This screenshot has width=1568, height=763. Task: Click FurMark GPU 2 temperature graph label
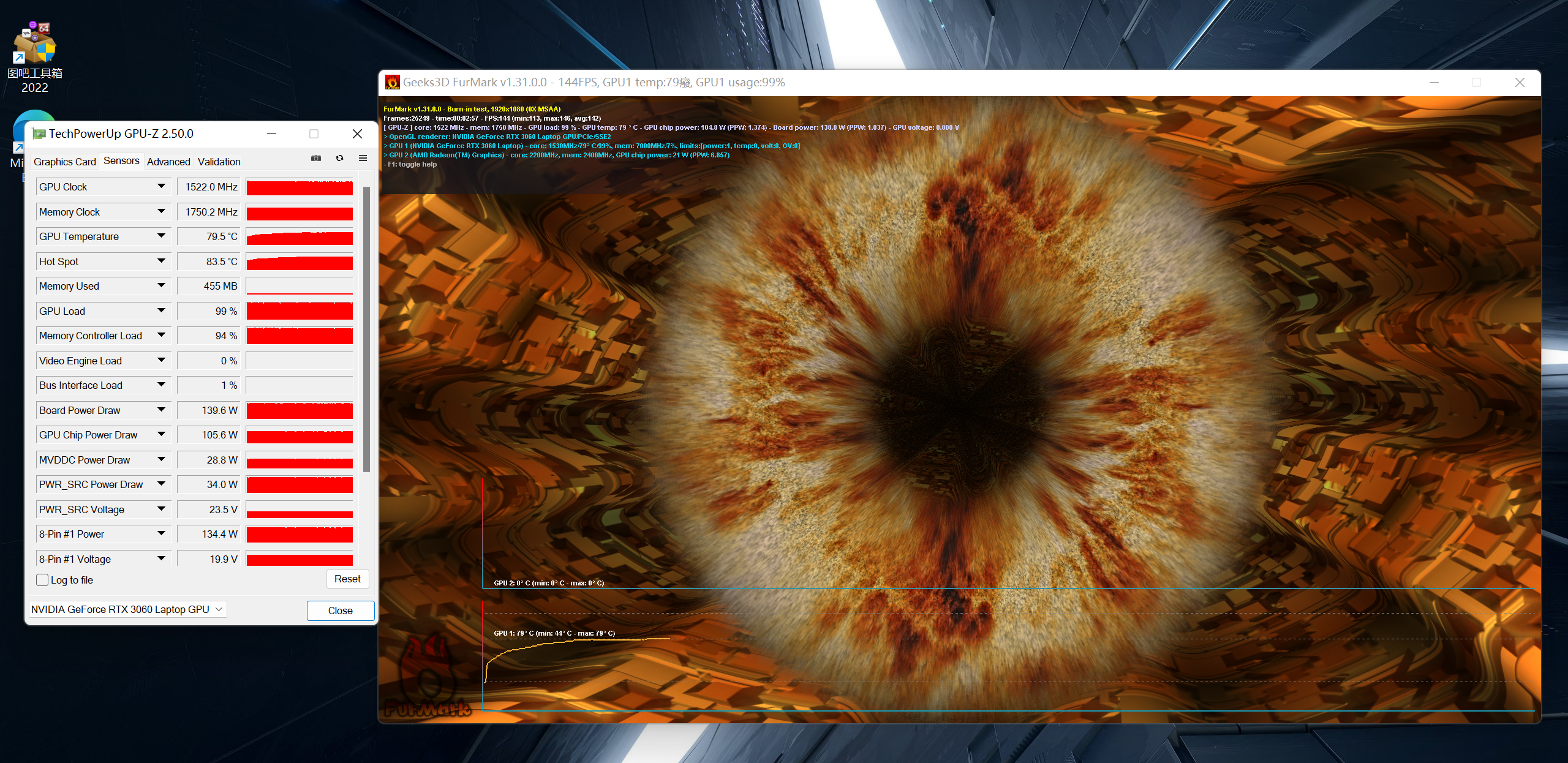[x=549, y=583]
